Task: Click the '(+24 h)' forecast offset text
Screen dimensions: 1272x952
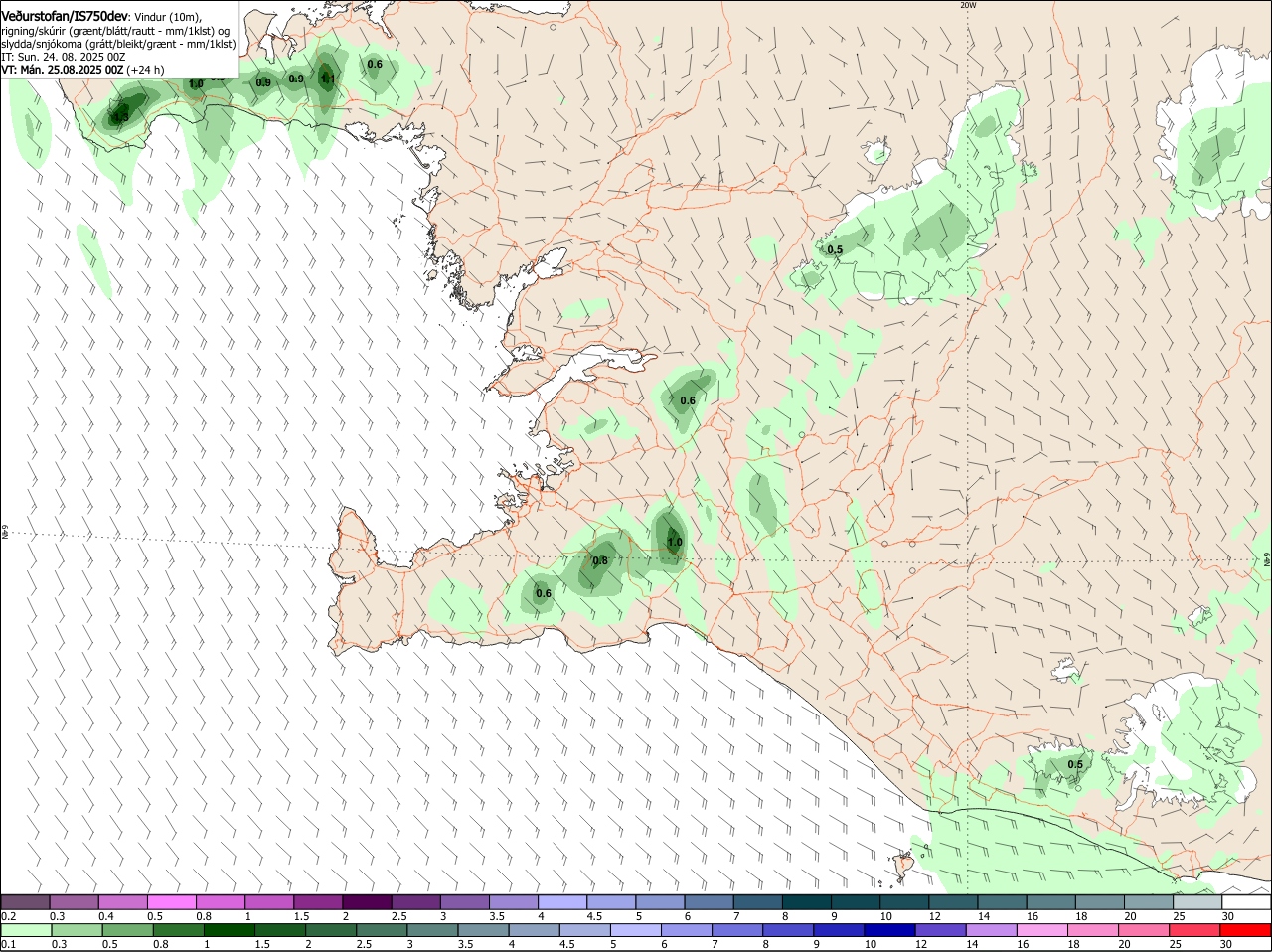Action: [x=146, y=70]
